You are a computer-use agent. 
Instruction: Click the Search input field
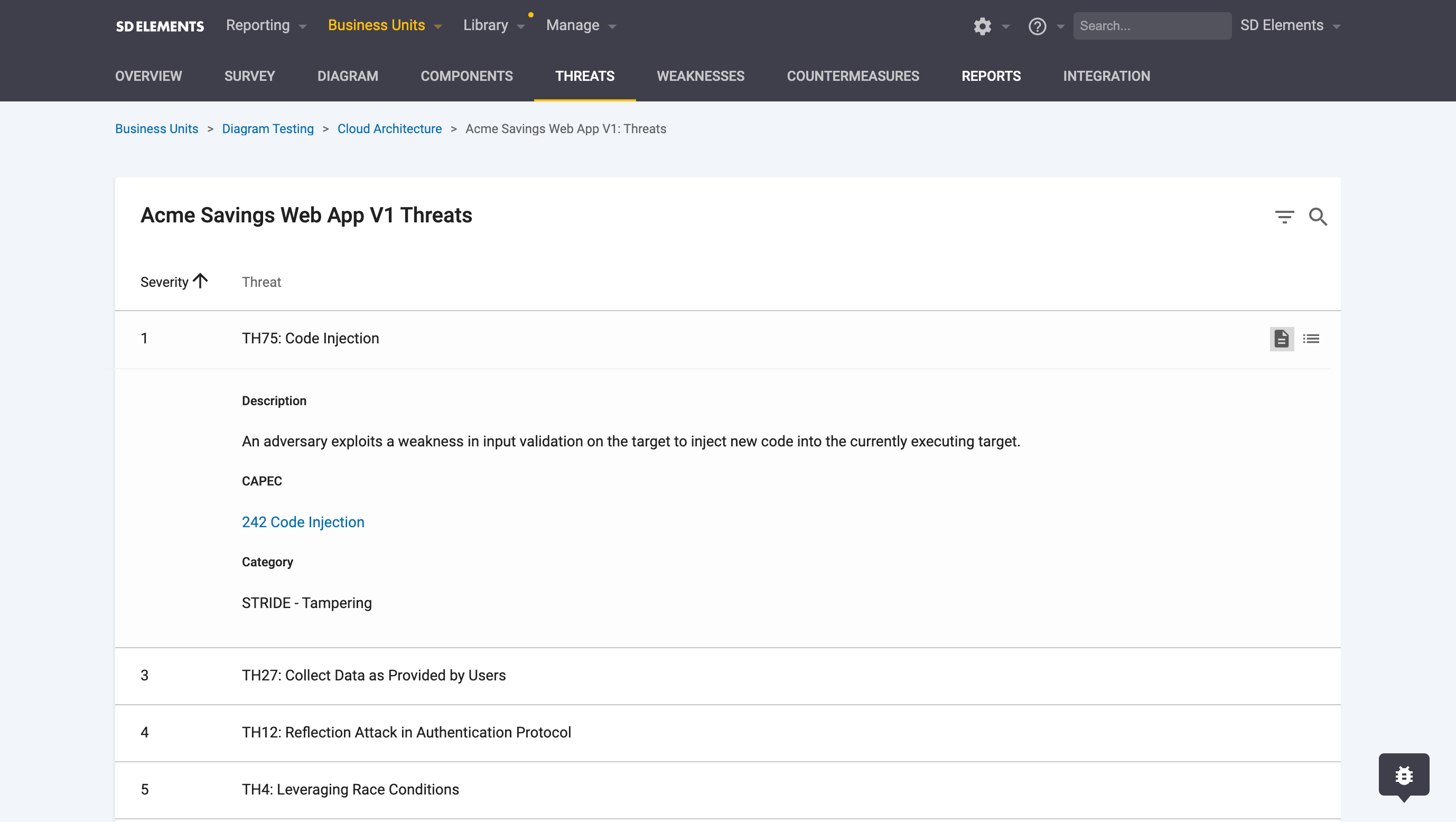pyautogui.click(x=1152, y=25)
